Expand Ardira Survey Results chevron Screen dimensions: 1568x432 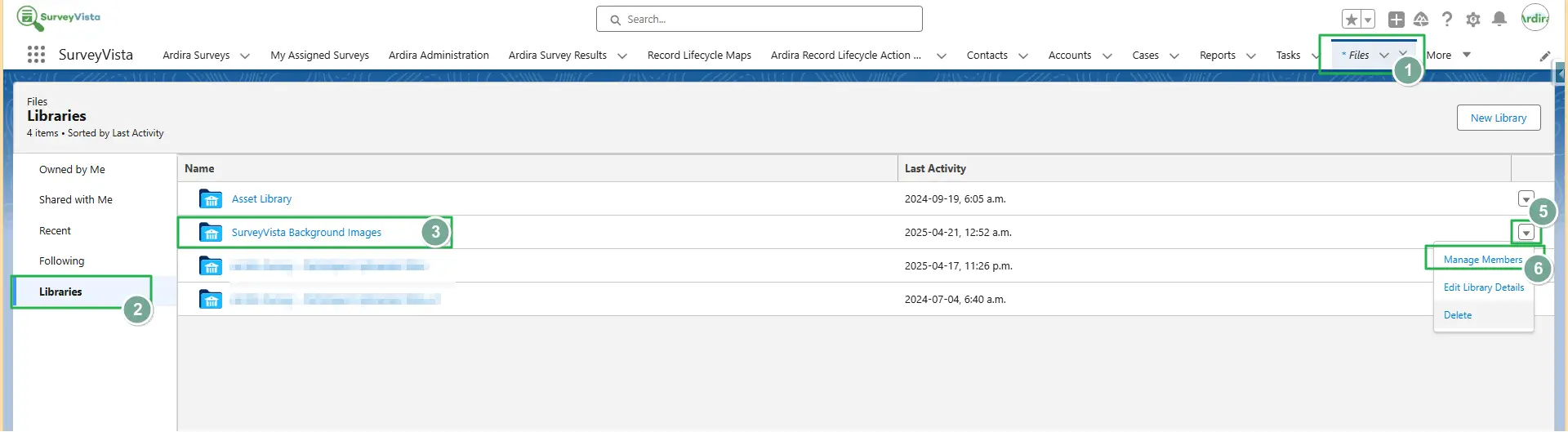(x=622, y=56)
